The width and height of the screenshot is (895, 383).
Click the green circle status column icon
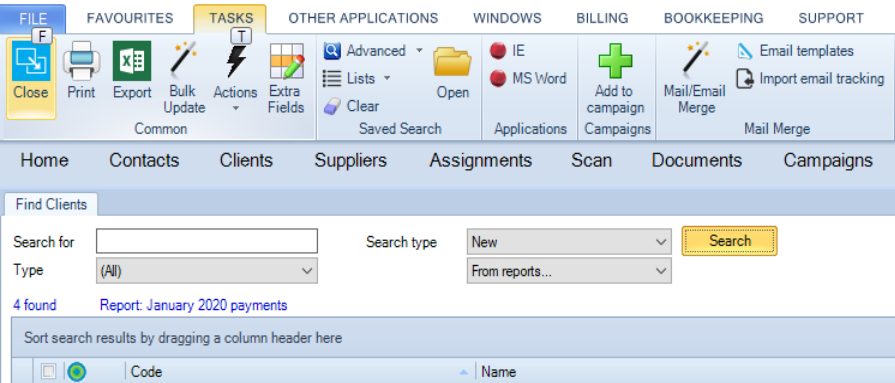click(x=76, y=372)
